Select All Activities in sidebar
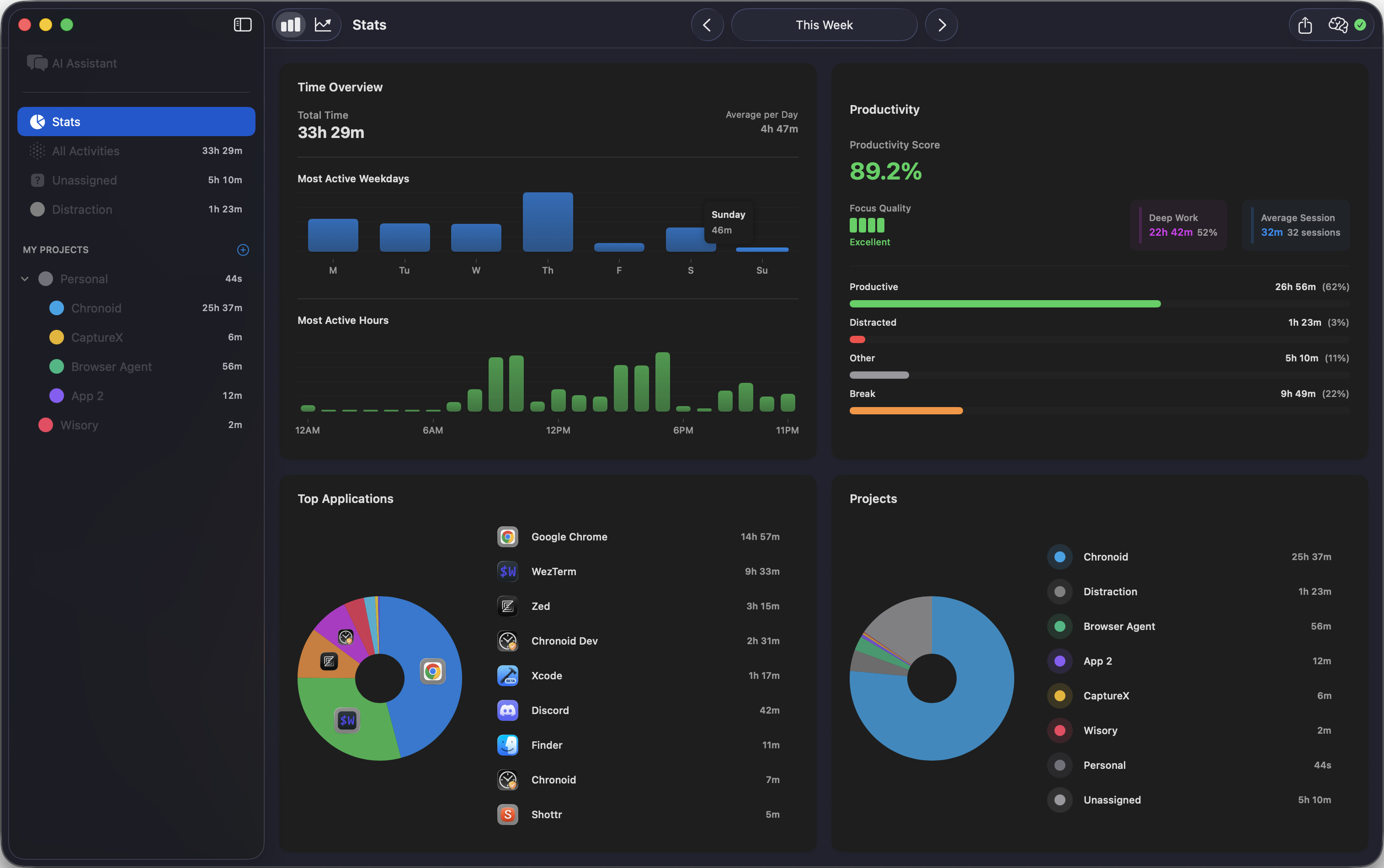The image size is (1384, 868). (85, 151)
